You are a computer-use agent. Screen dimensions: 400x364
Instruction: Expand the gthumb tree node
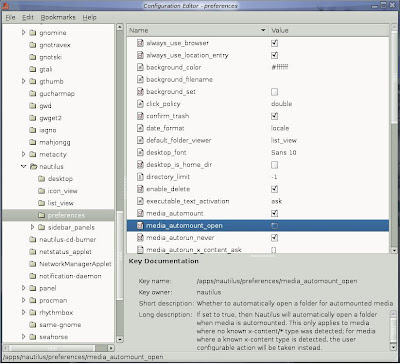[23, 81]
